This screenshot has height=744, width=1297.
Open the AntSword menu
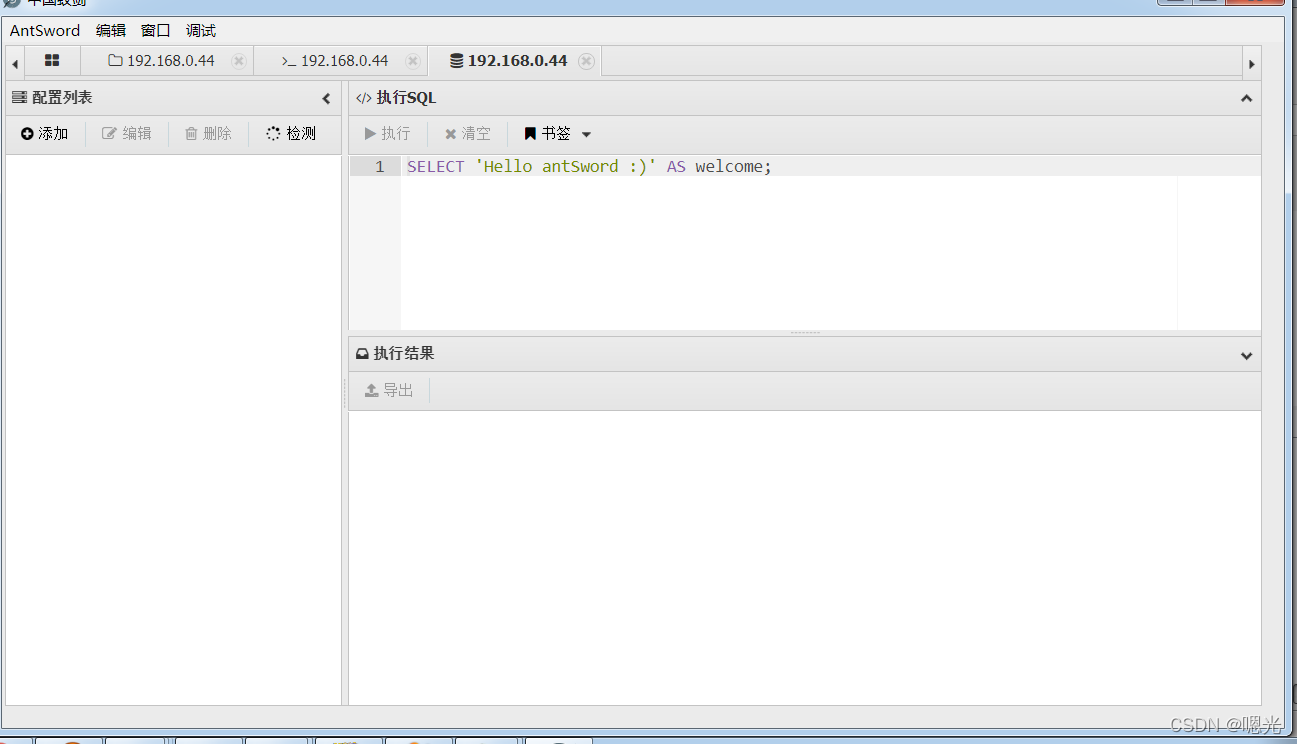coord(45,31)
